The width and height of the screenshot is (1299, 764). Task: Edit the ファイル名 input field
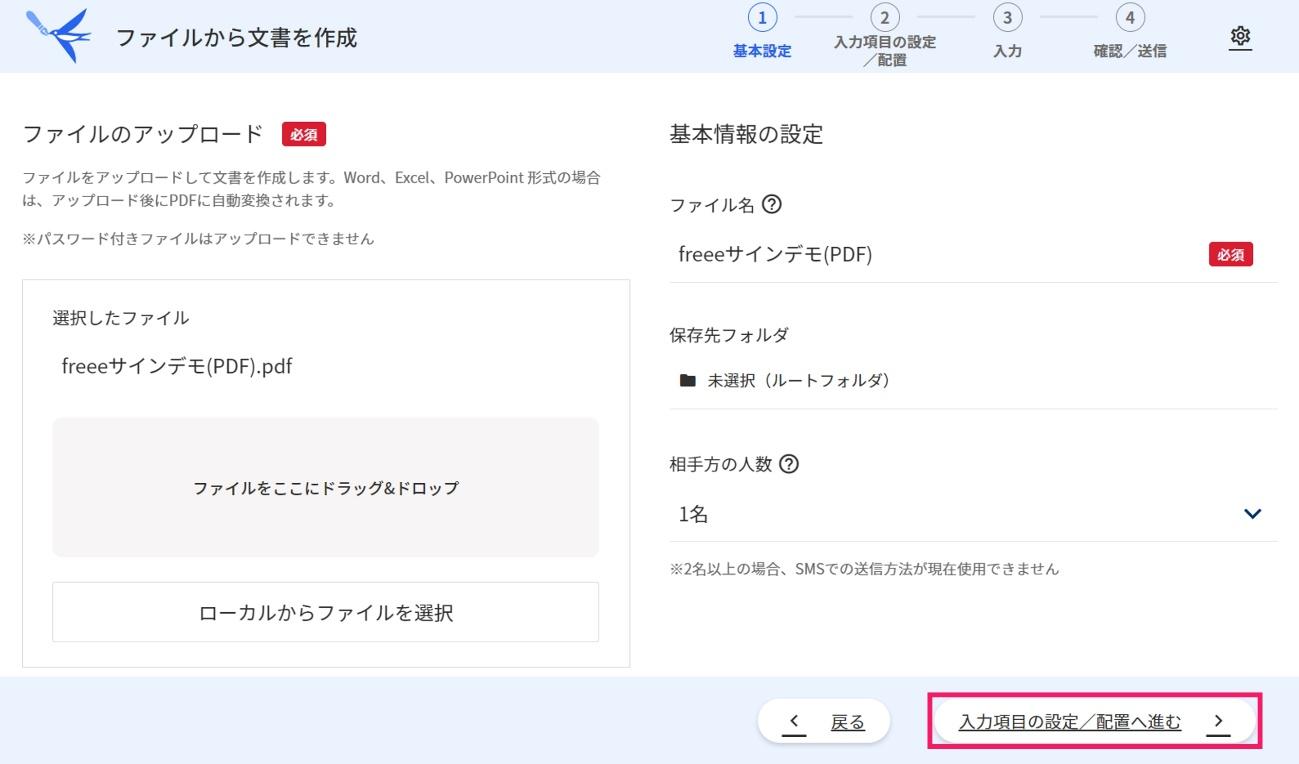[973, 255]
